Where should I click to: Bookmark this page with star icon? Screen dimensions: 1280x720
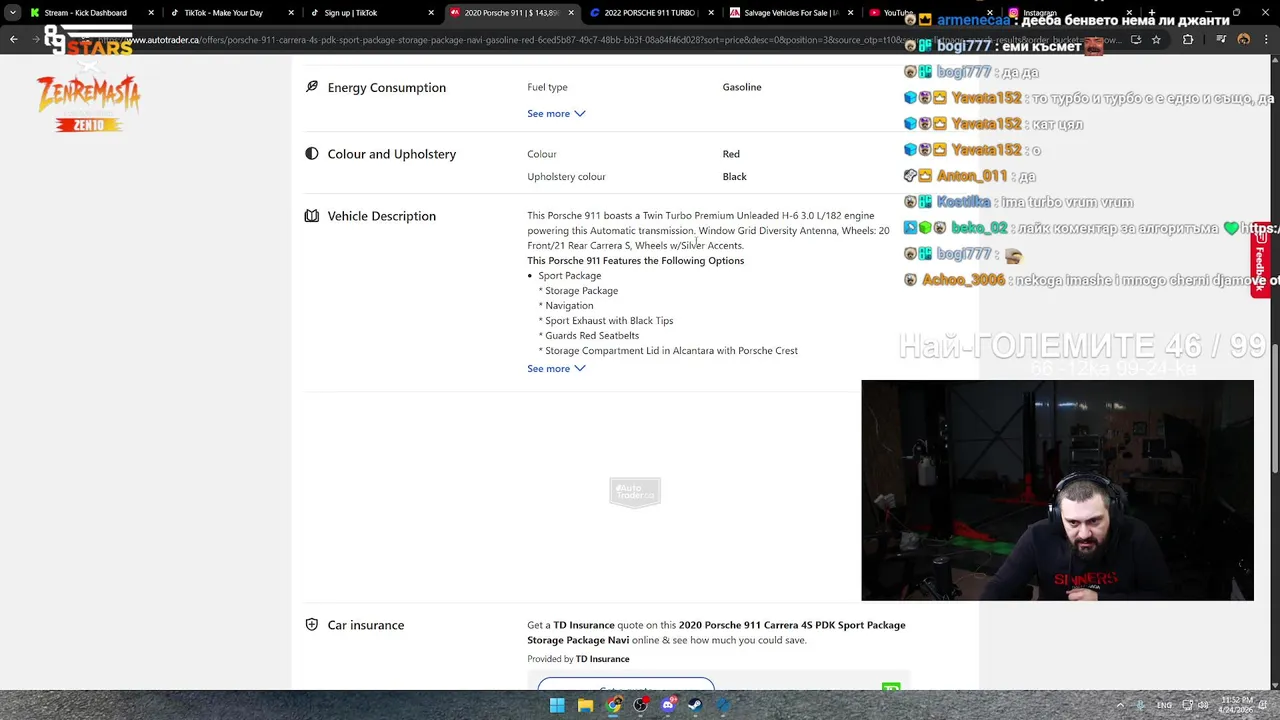coord(1156,40)
